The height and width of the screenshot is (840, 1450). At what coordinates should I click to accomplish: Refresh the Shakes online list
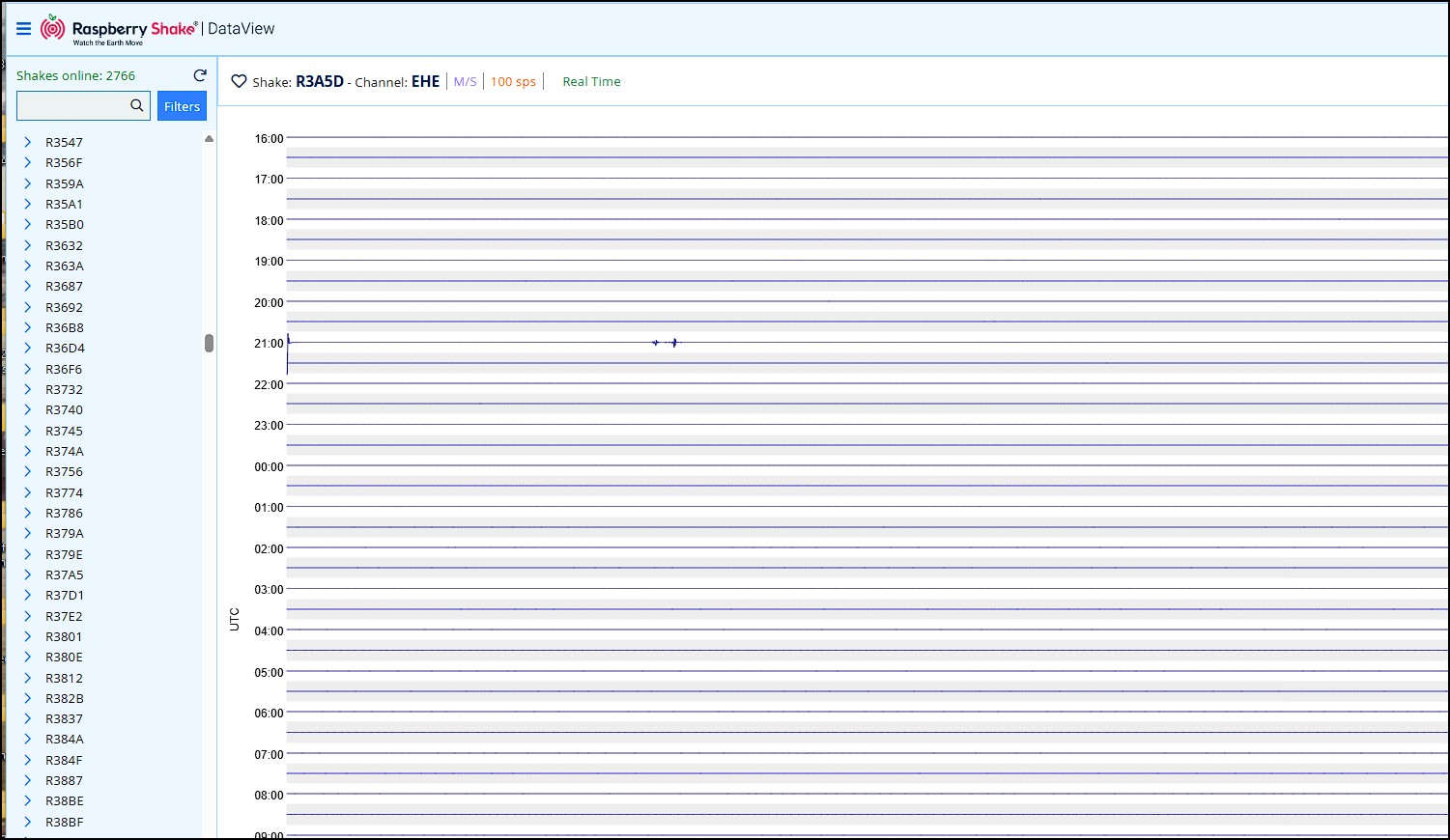pyautogui.click(x=200, y=75)
